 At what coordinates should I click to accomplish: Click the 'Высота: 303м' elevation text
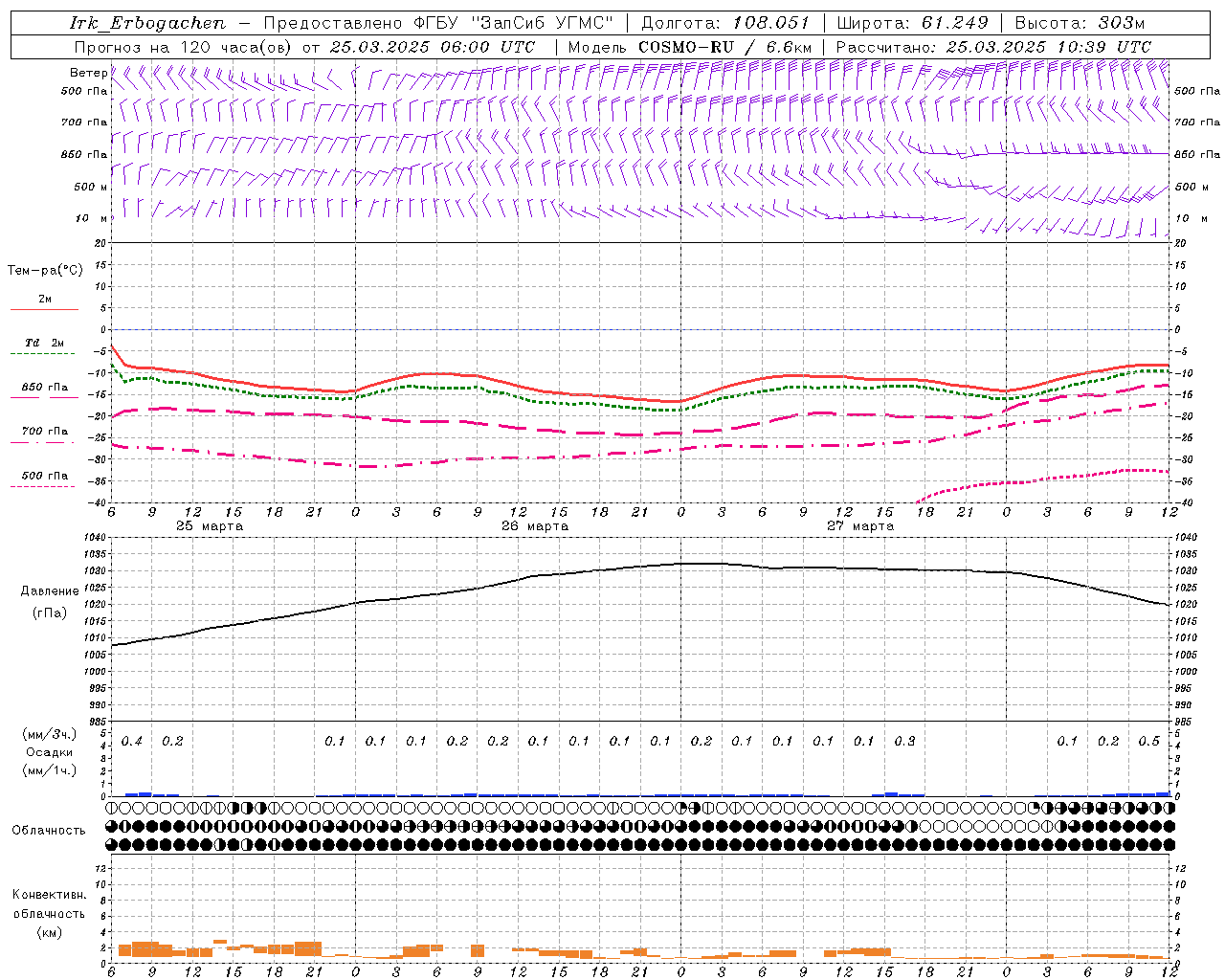pyautogui.click(x=1080, y=23)
